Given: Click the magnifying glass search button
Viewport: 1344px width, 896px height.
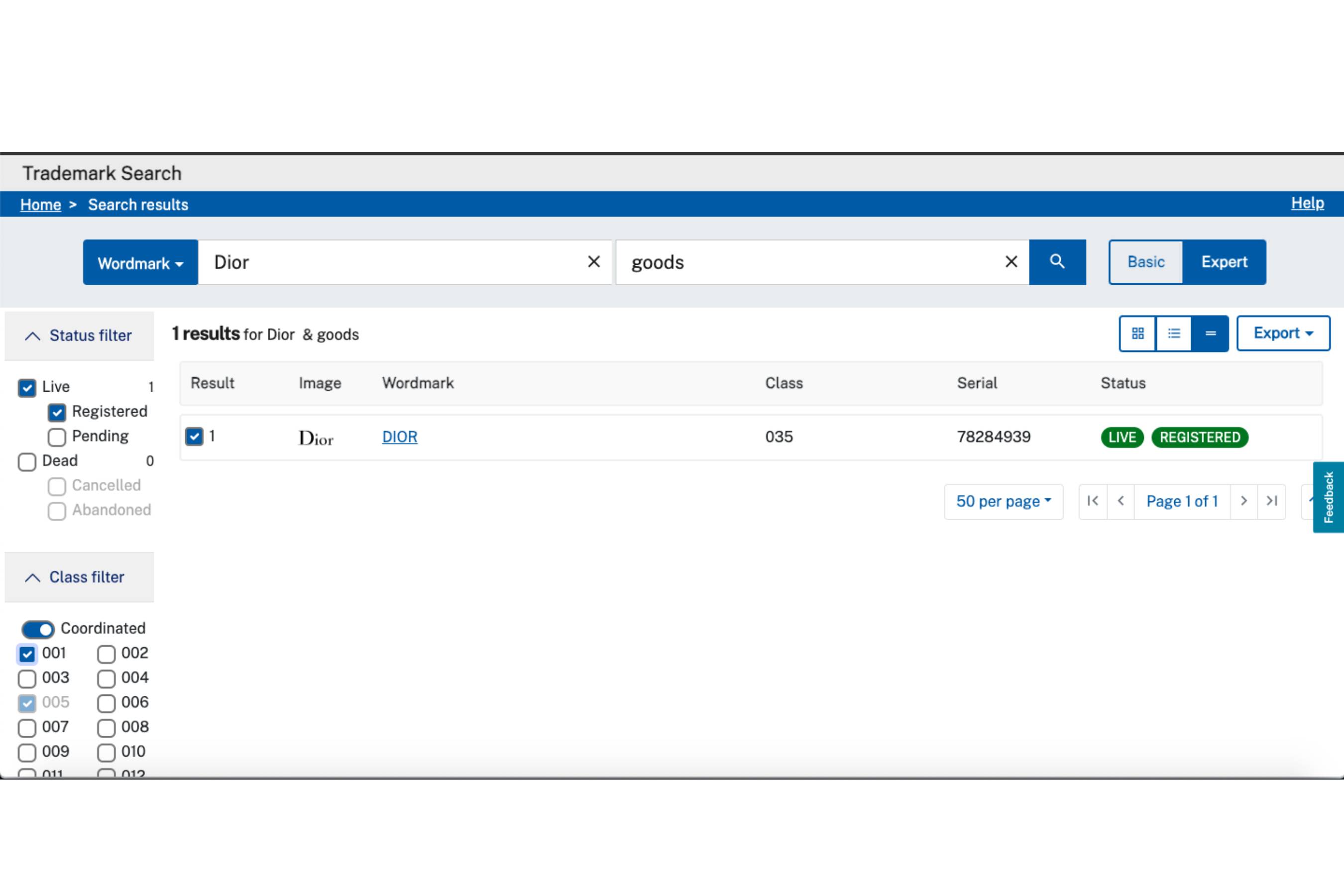Looking at the screenshot, I should pyautogui.click(x=1057, y=262).
